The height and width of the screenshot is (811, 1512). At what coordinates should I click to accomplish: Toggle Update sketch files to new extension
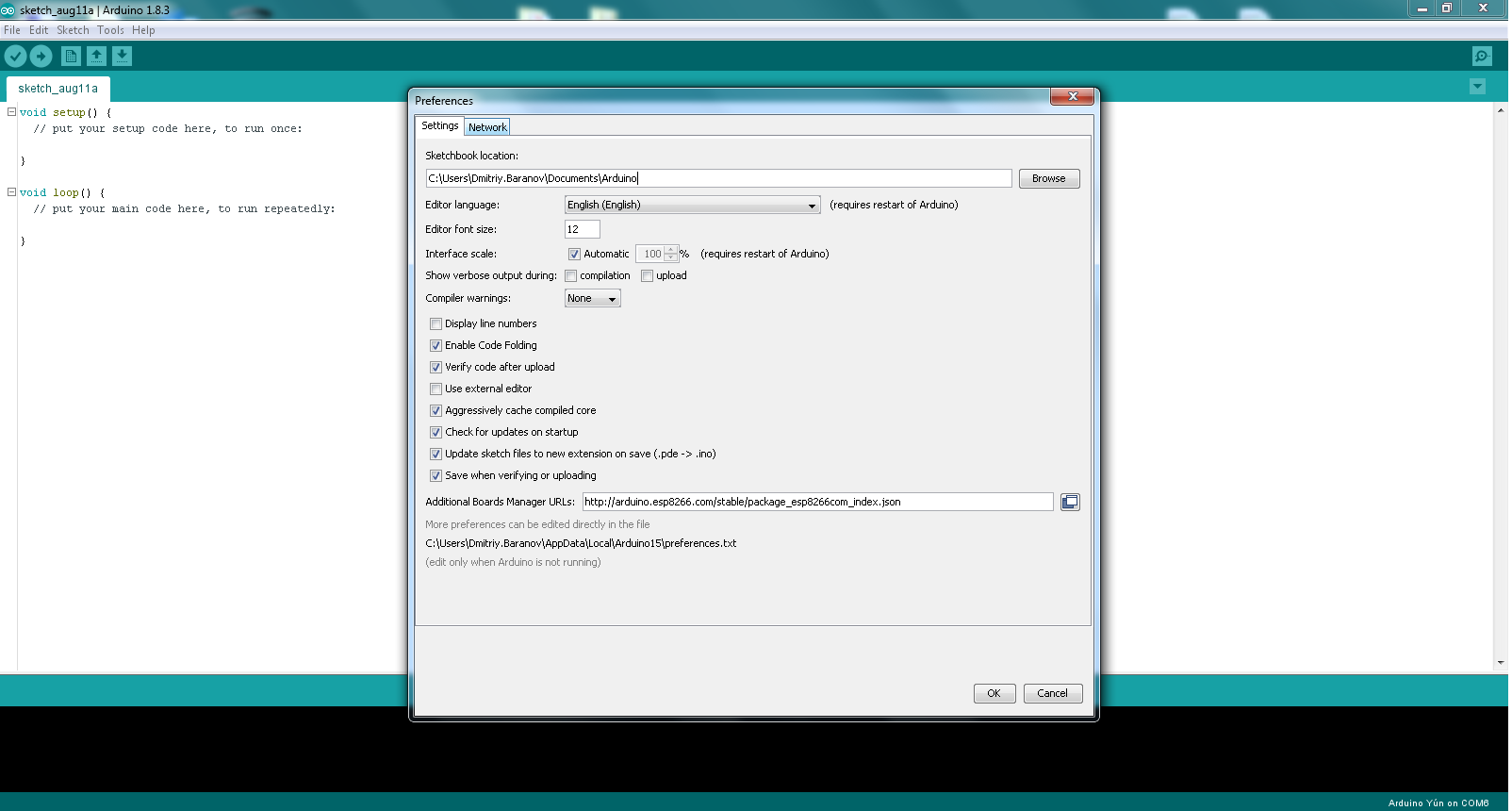coord(436,454)
